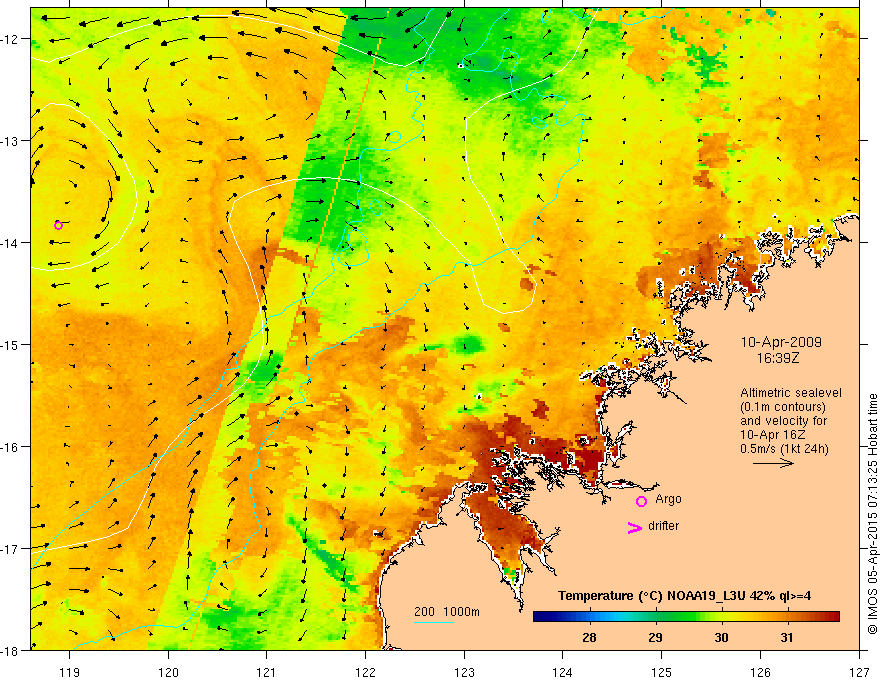Click the longitude label 127
Viewport: 880px width, 680px height.
(859, 672)
